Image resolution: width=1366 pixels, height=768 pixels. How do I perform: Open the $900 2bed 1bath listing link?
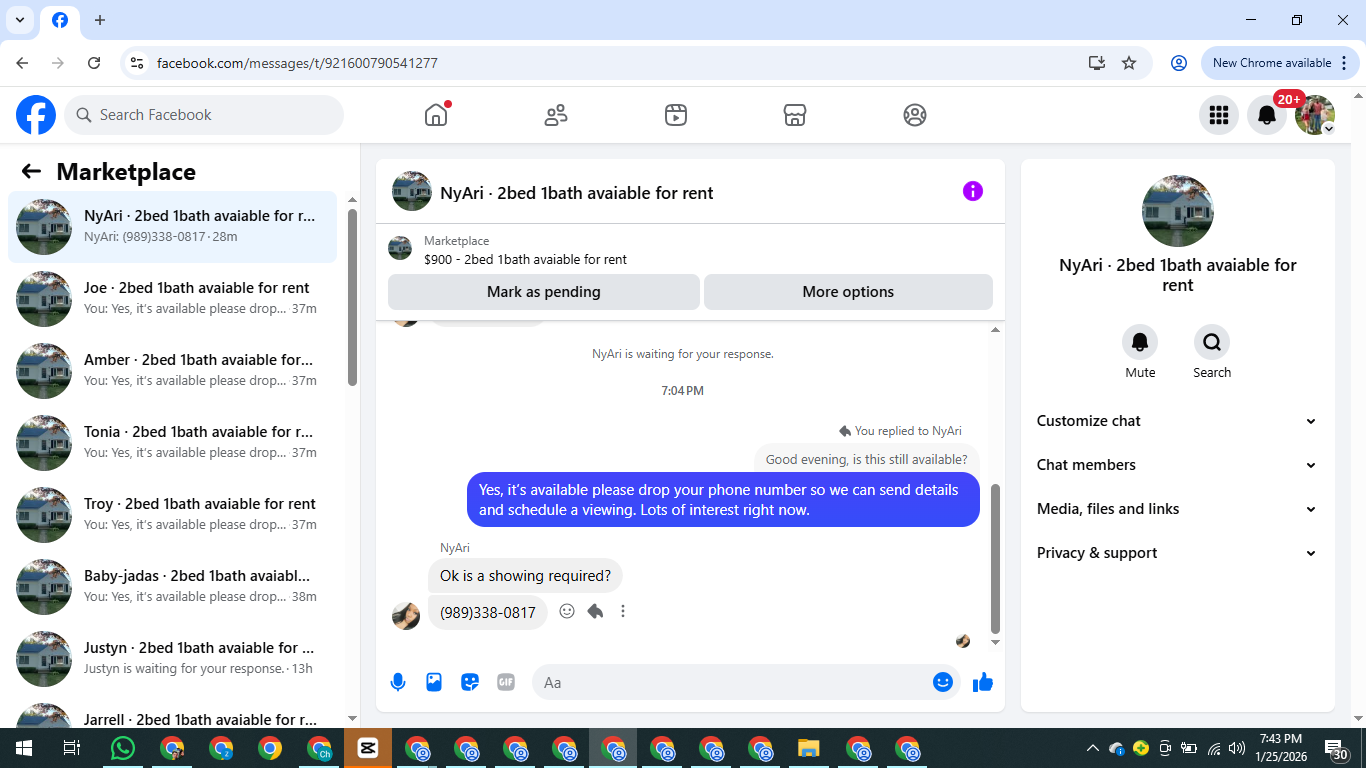(525, 259)
